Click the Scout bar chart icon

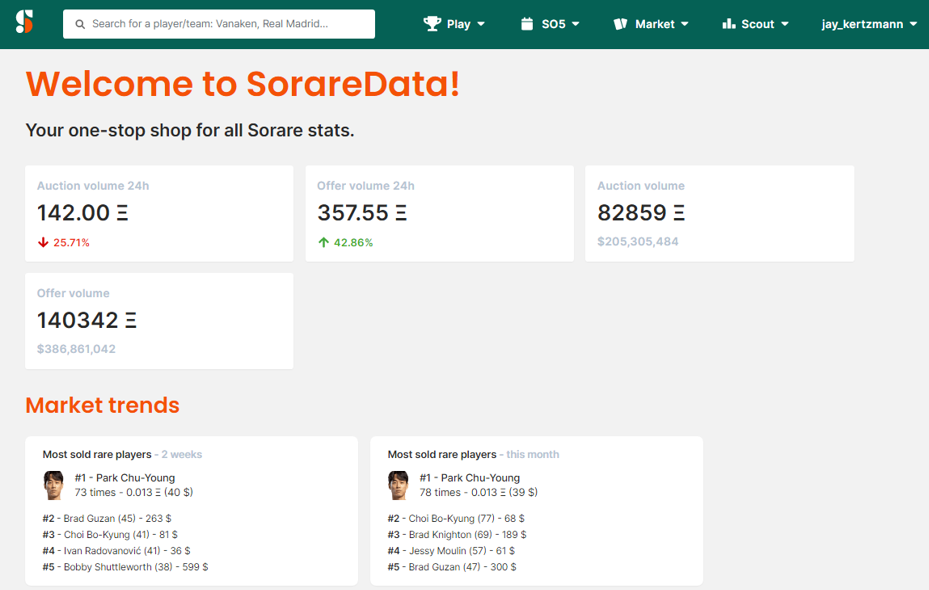coord(729,24)
